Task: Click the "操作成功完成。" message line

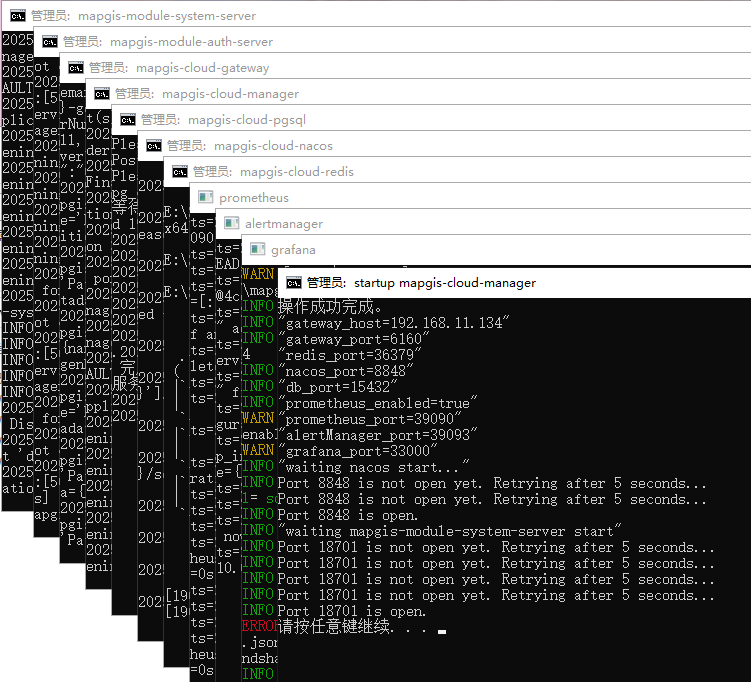Action: click(330, 307)
